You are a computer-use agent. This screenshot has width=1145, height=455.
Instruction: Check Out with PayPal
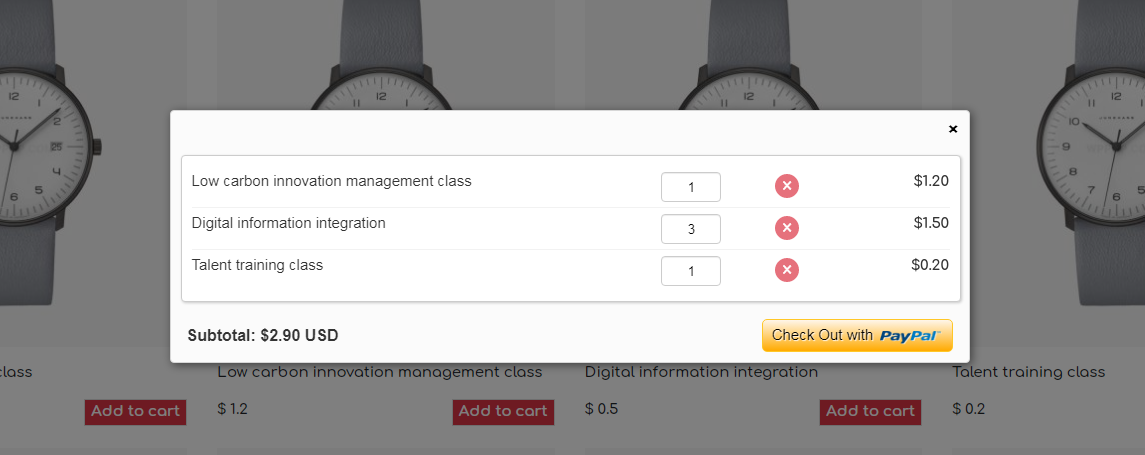click(857, 336)
